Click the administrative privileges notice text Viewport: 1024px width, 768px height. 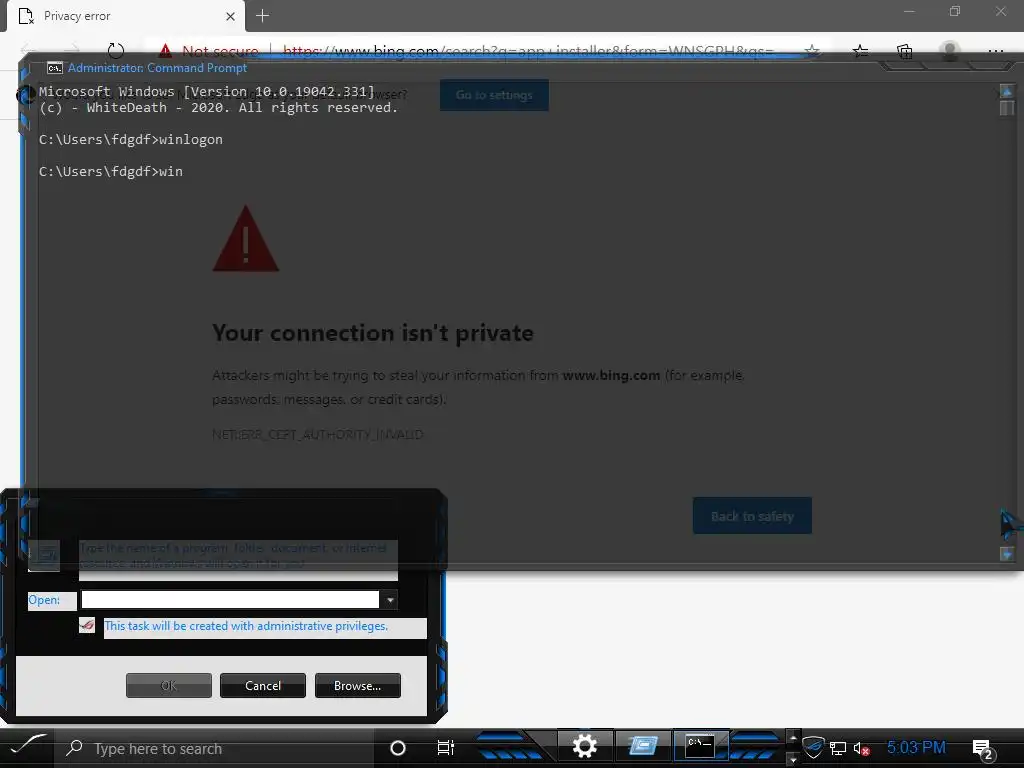(246, 626)
